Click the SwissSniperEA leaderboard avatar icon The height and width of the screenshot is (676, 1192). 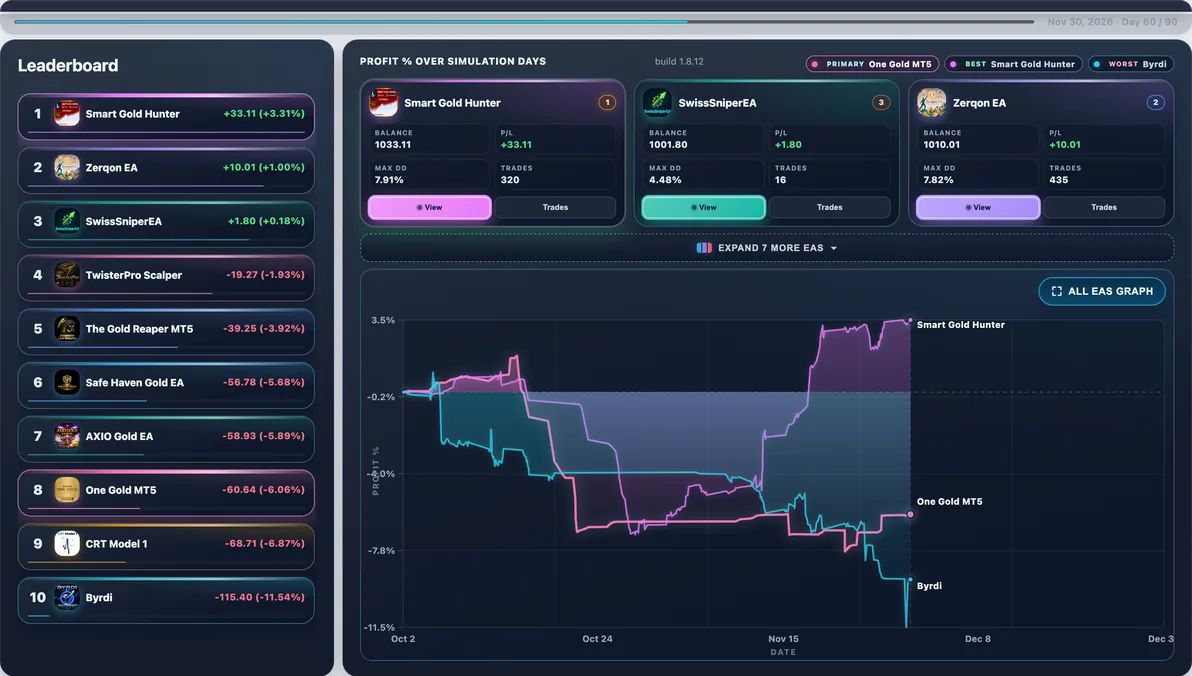pos(67,221)
